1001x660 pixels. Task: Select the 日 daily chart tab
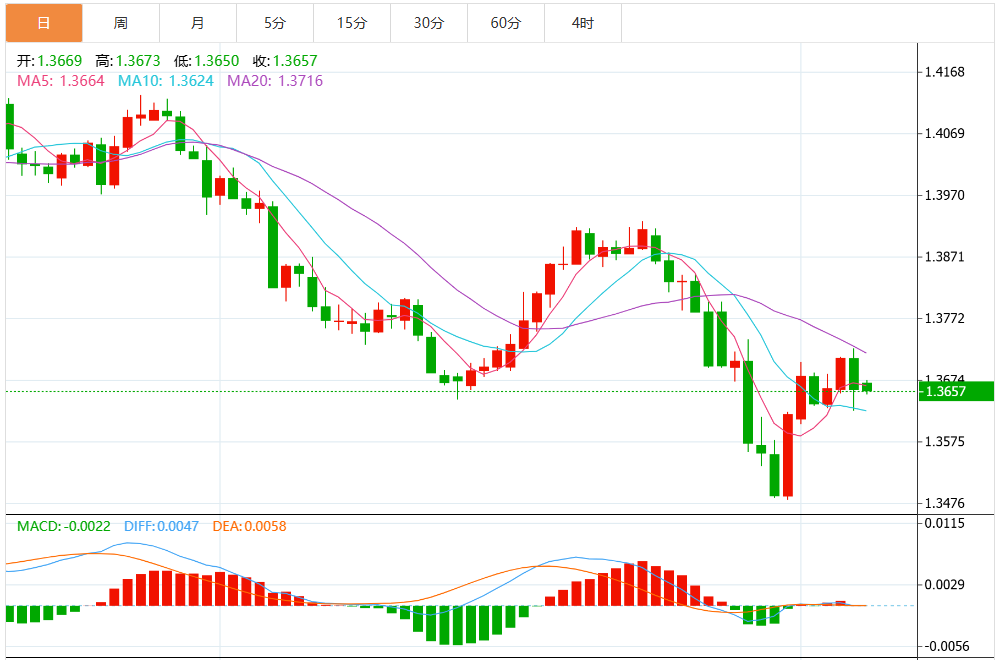tap(43, 22)
